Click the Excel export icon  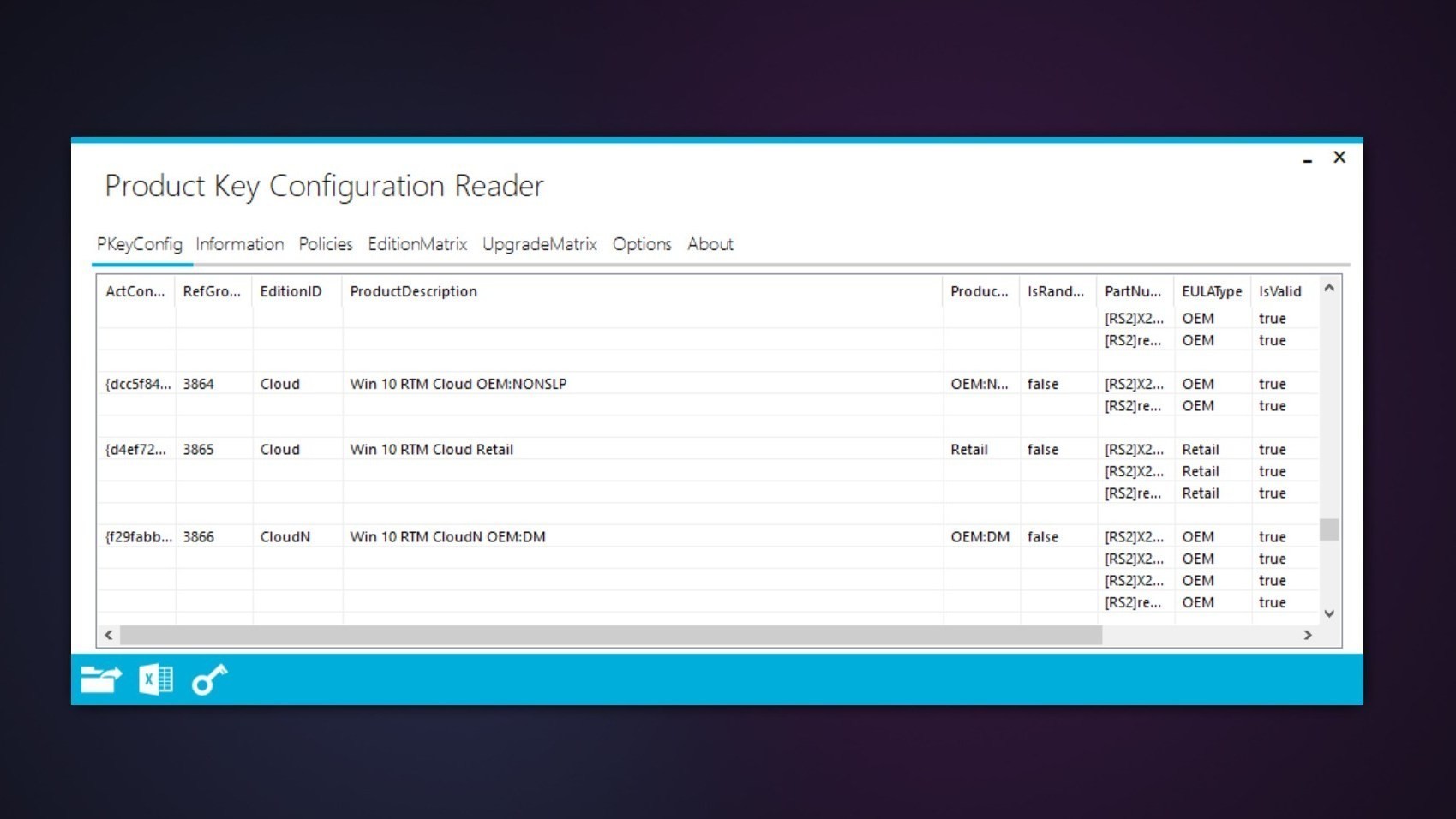click(156, 679)
